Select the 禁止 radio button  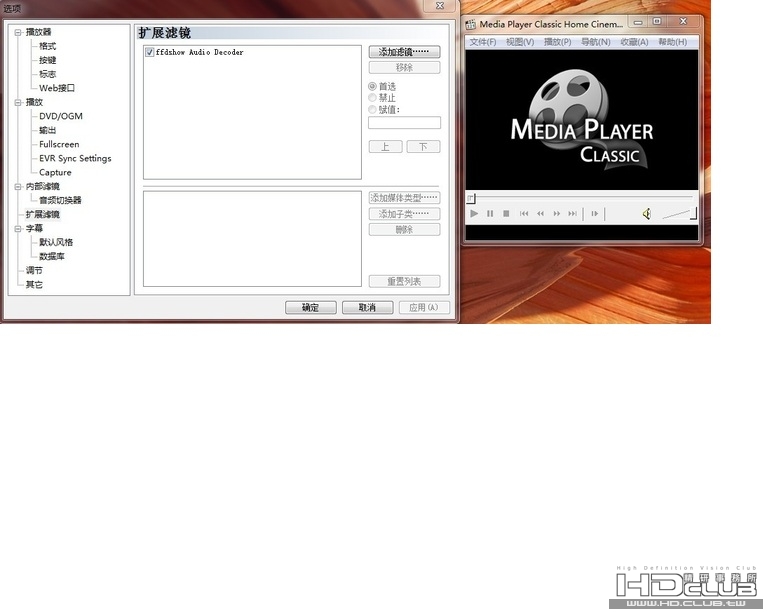point(372,97)
